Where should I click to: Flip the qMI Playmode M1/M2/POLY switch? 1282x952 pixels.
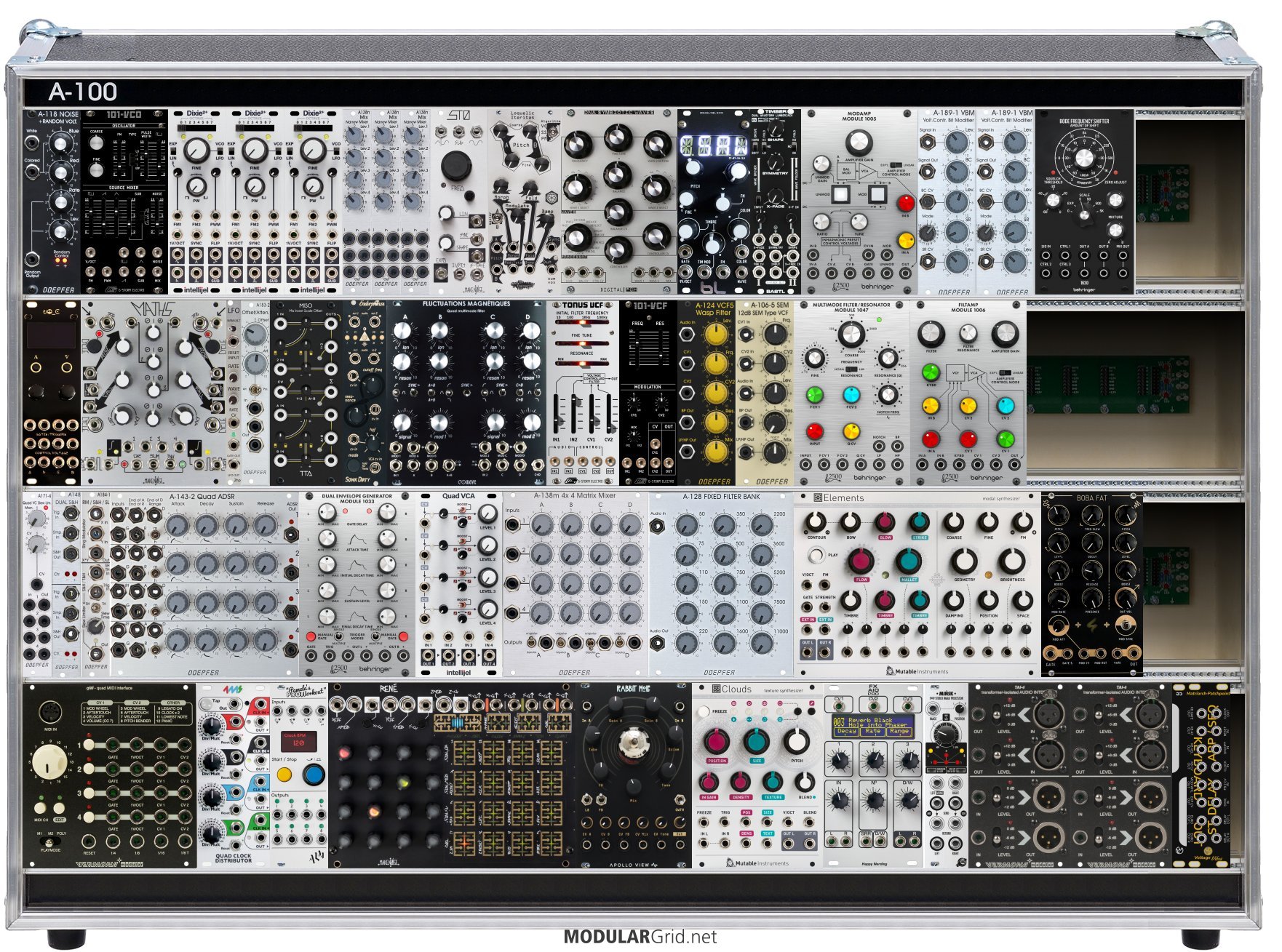[49, 841]
